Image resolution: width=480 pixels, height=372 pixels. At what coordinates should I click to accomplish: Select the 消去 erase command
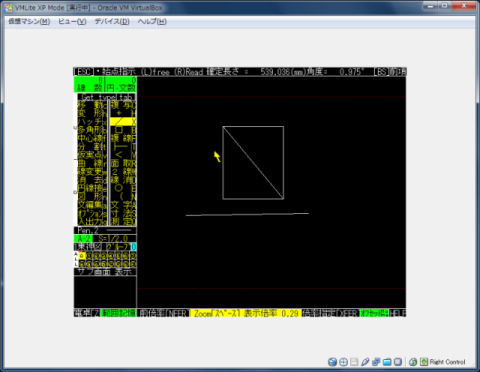(92, 180)
